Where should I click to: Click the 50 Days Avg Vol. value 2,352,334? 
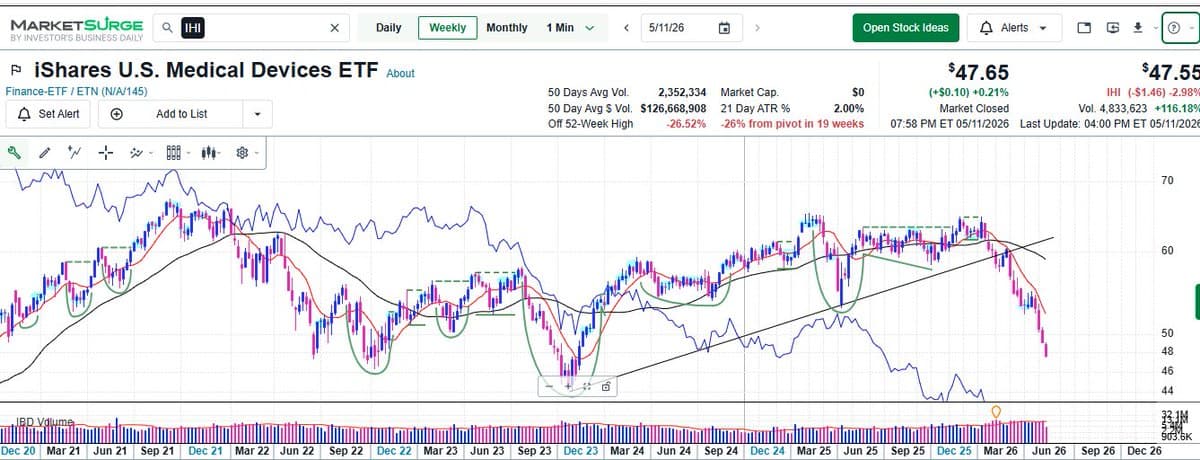click(682, 91)
